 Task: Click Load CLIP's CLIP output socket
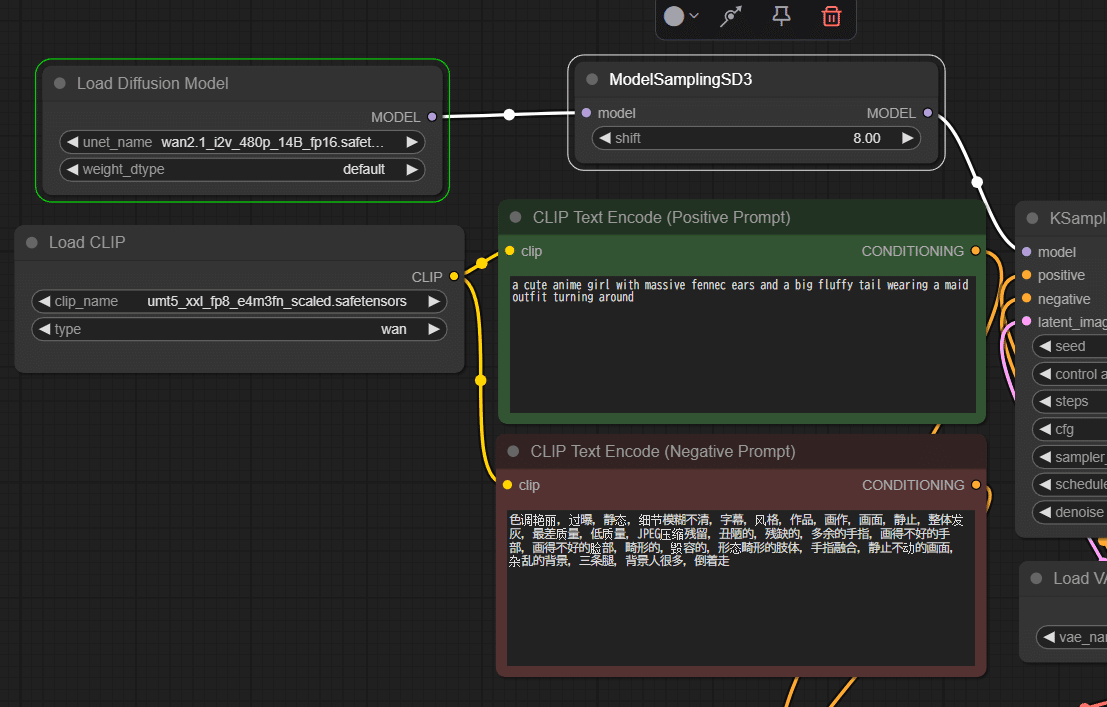[x=454, y=276]
